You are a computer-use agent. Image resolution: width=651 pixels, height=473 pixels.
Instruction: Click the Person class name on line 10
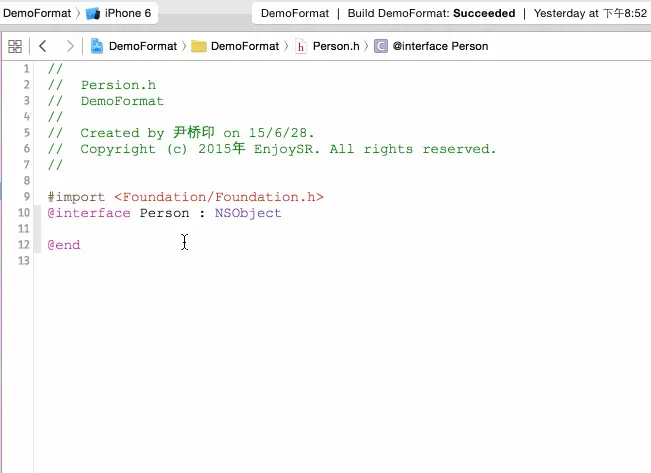(164, 213)
